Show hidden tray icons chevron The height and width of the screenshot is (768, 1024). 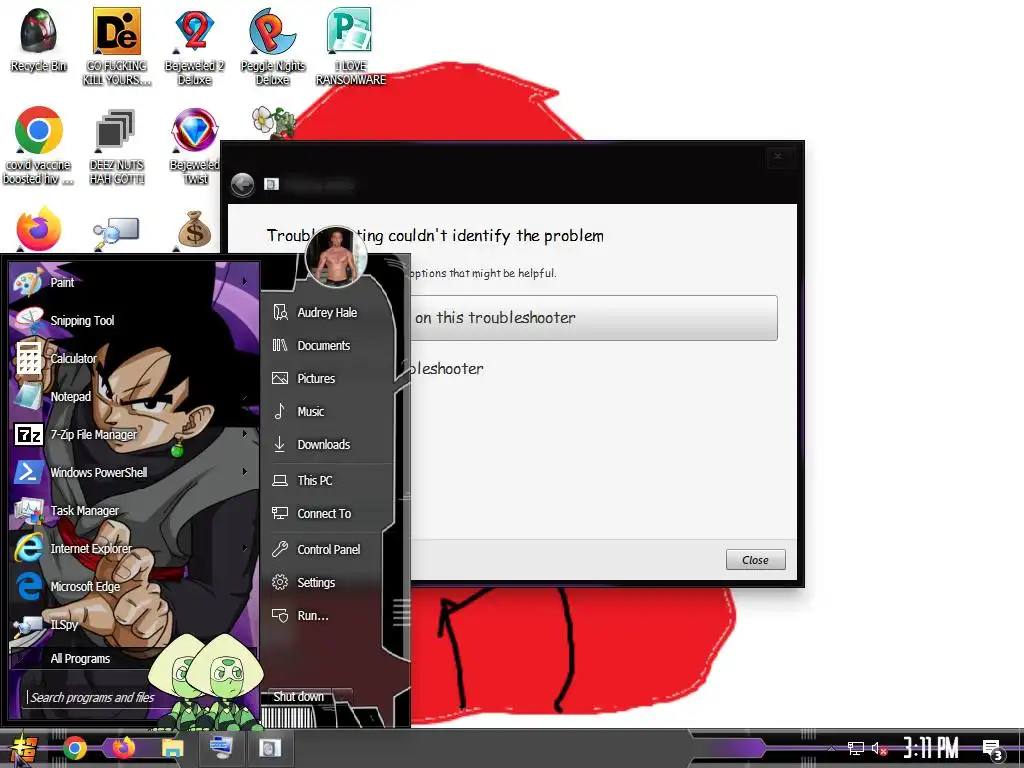click(831, 749)
